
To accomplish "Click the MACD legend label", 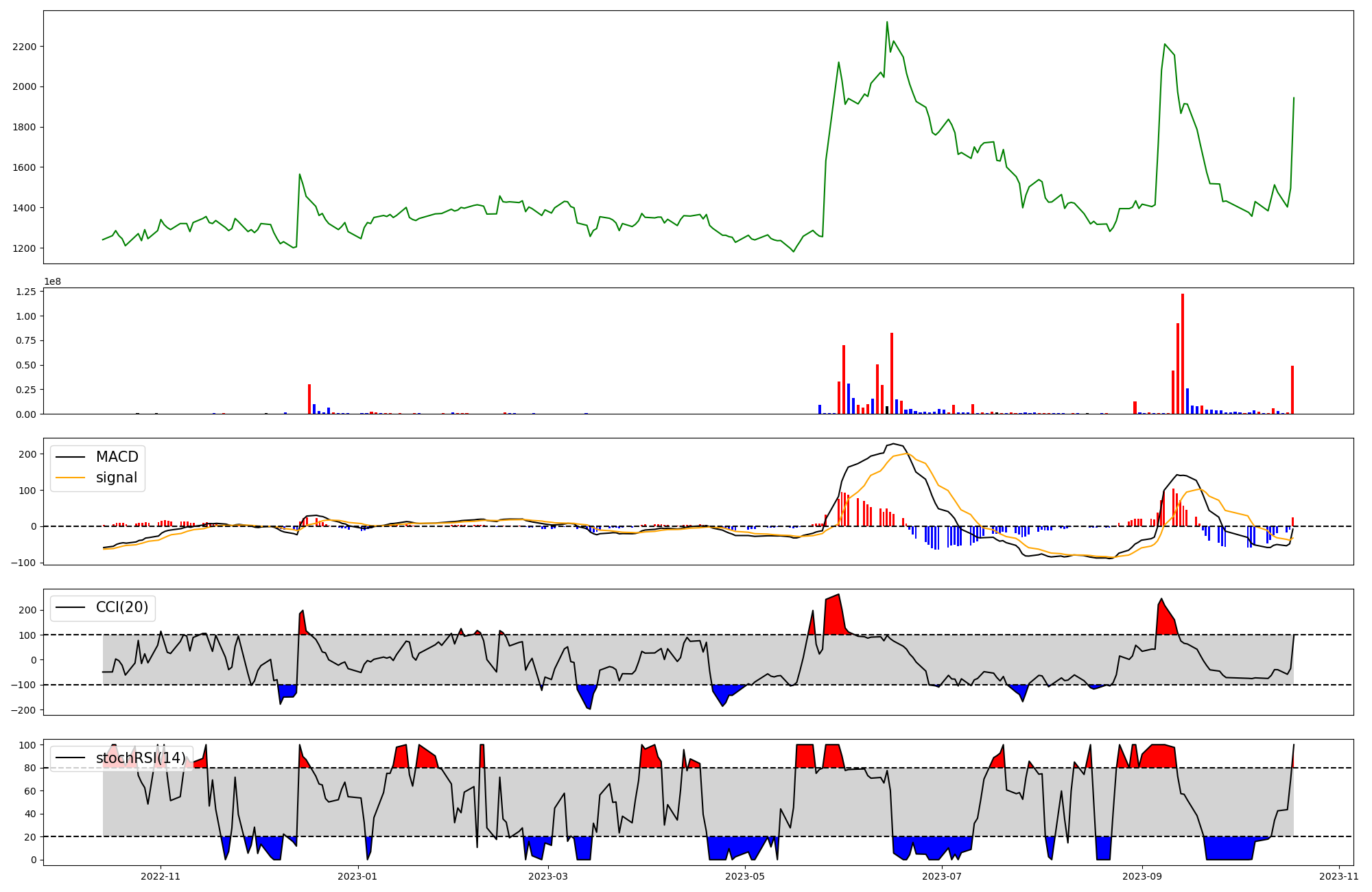I will click(x=117, y=457).
